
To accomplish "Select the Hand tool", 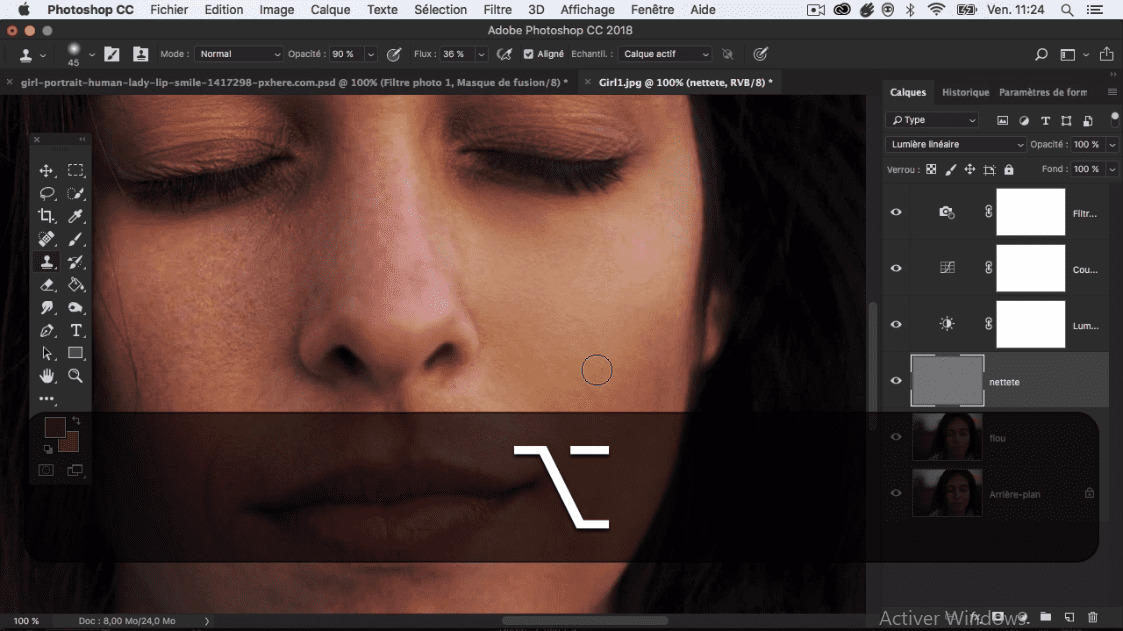I will pos(46,376).
